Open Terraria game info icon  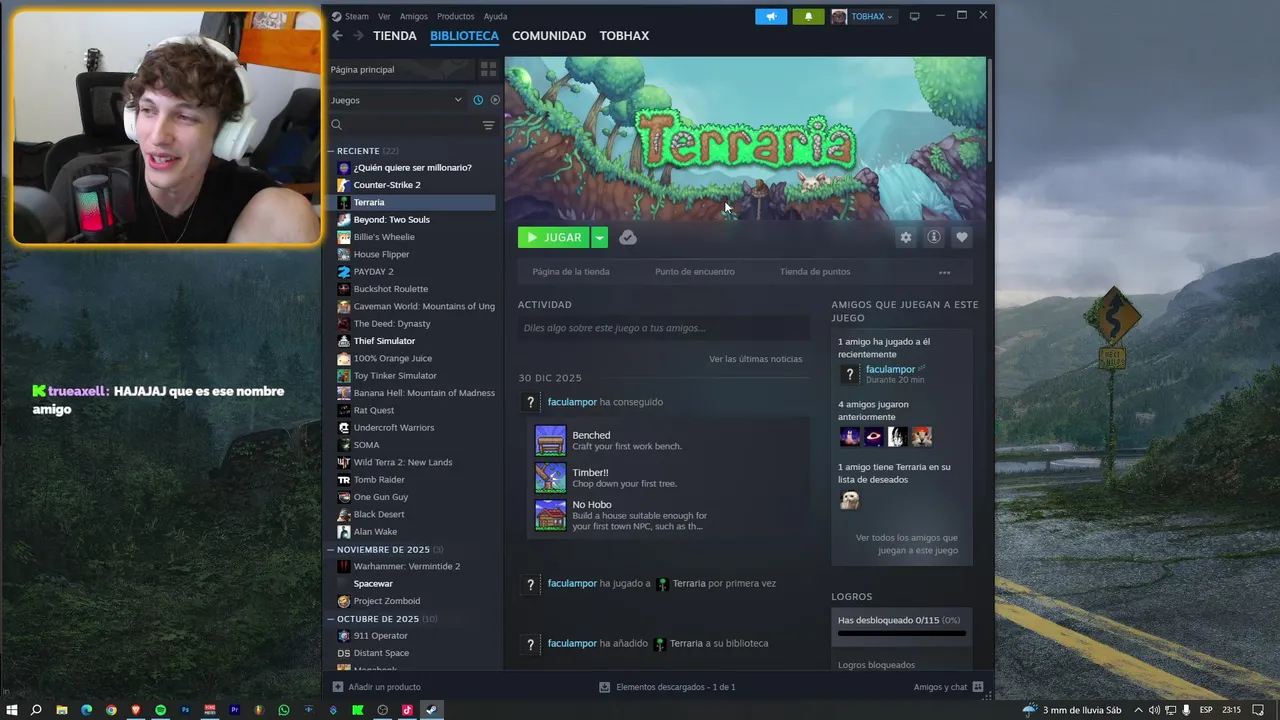point(934,237)
